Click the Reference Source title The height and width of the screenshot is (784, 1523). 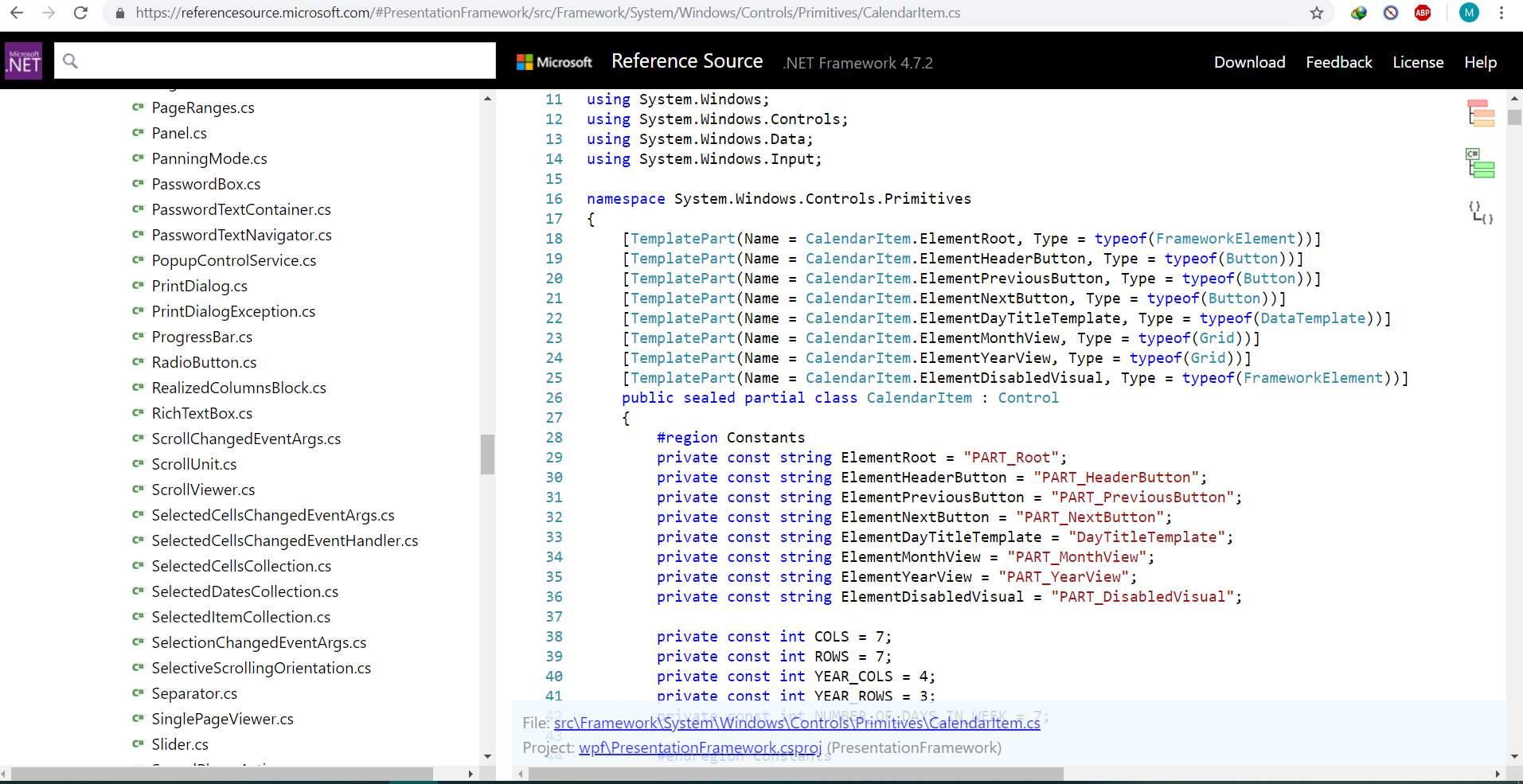687,61
